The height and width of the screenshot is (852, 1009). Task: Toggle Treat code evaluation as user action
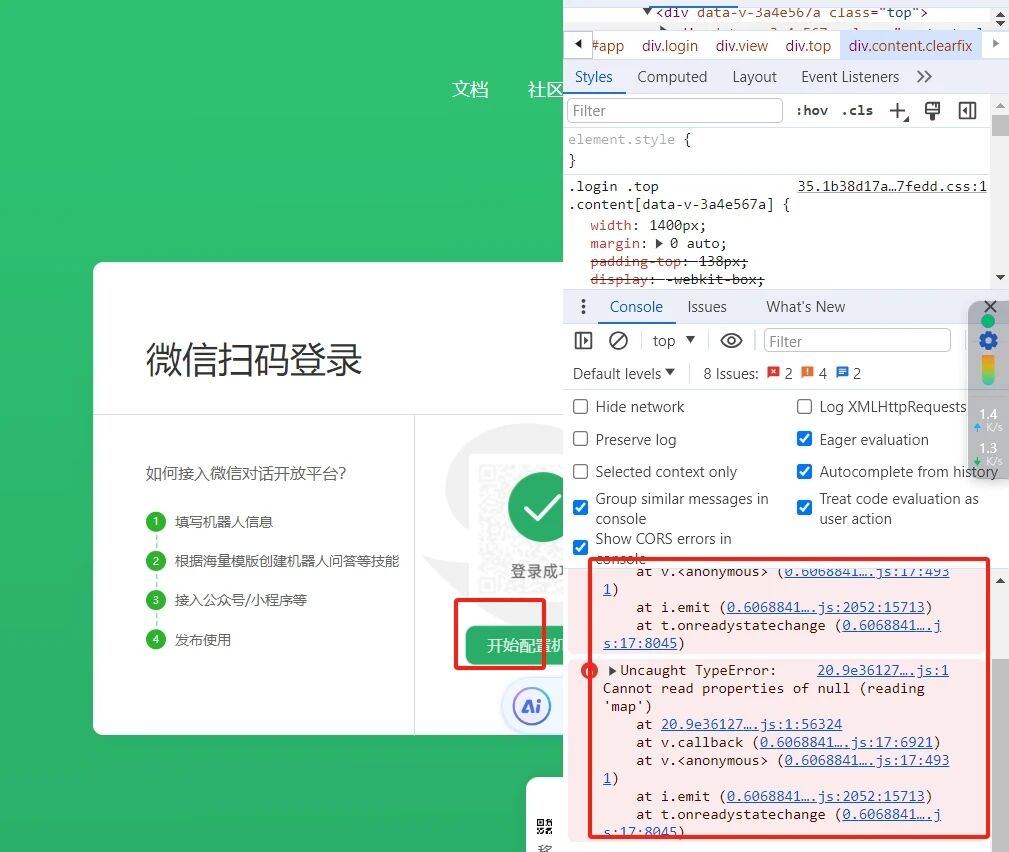tap(804, 508)
